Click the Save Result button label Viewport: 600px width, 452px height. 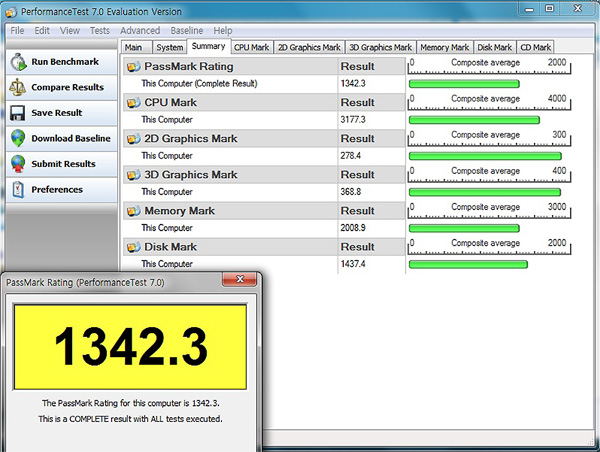(57, 113)
